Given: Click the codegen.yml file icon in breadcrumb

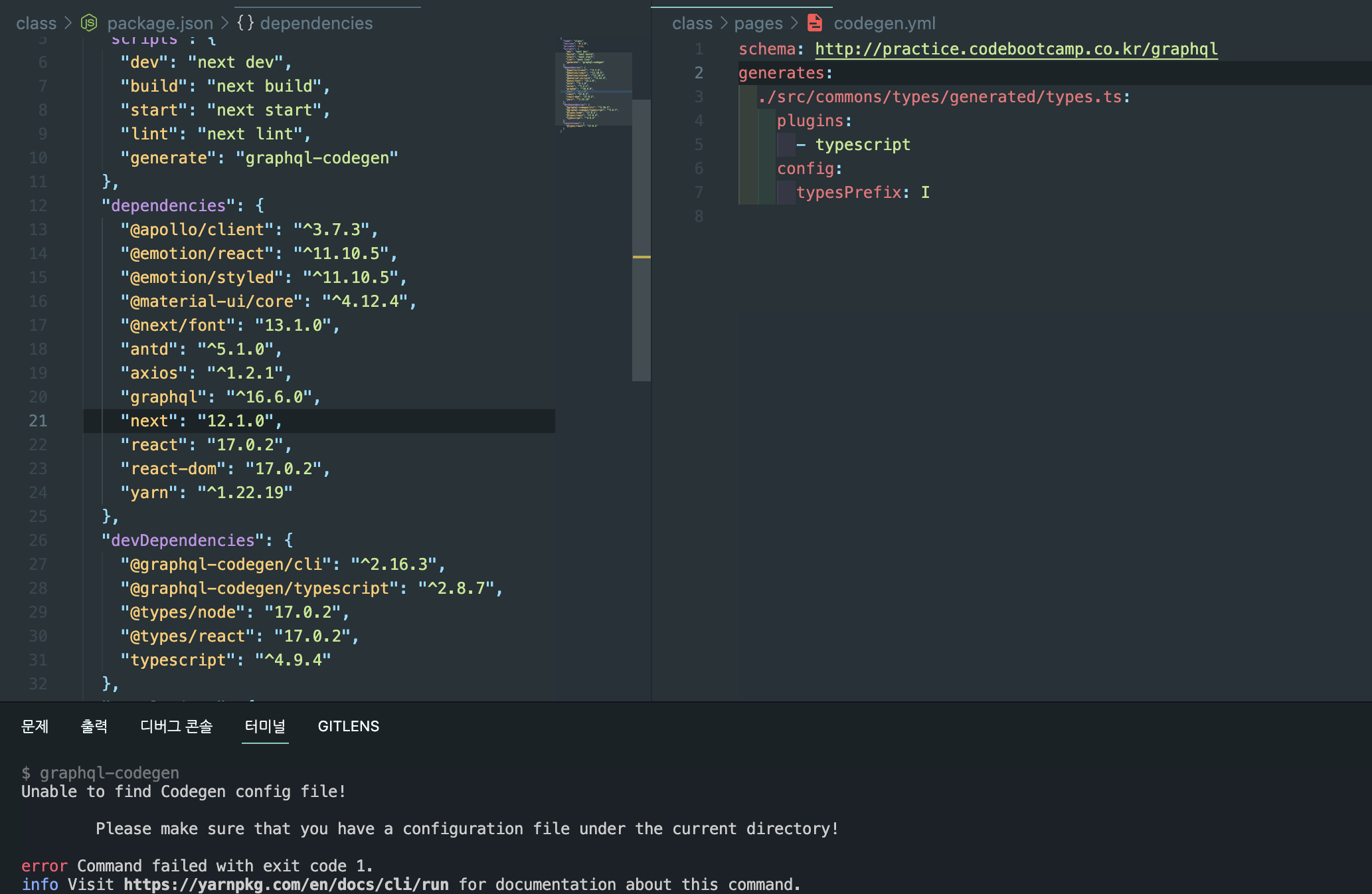Looking at the screenshot, I should pyautogui.click(x=815, y=23).
